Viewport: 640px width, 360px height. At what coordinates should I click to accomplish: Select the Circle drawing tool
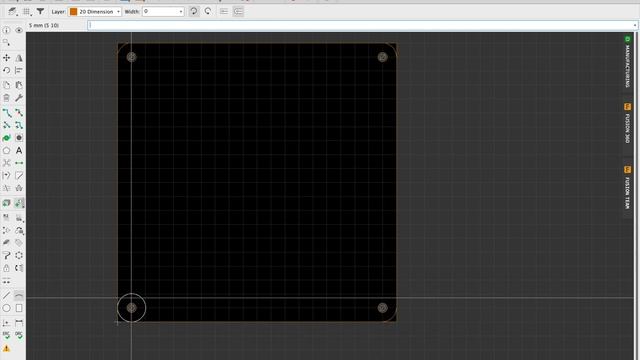click(x=7, y=308)
